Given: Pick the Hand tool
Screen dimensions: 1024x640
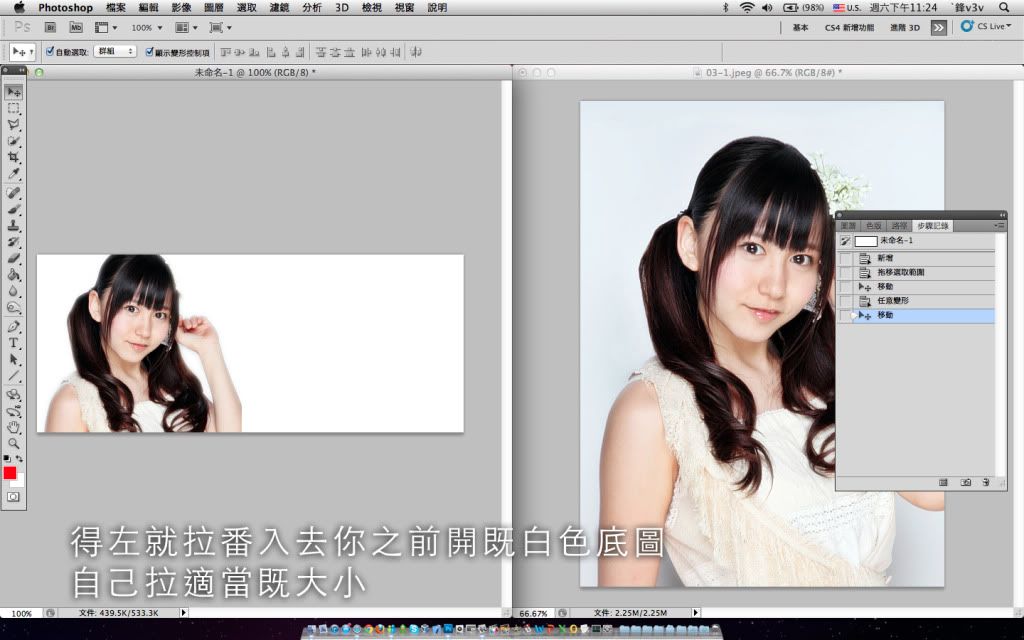Looking at the screenshot, I should (14, 427).
